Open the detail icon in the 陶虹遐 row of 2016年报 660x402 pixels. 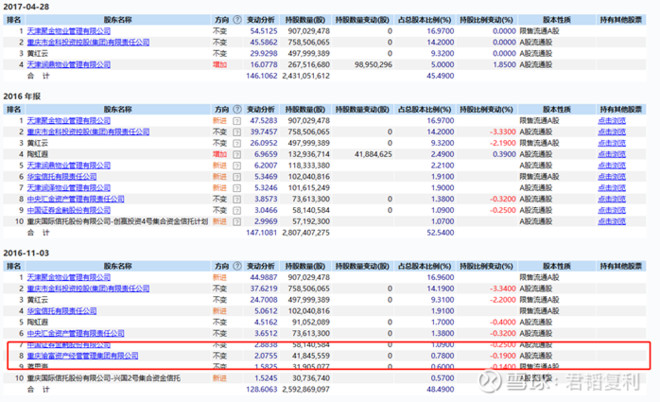tap(237, 154)
